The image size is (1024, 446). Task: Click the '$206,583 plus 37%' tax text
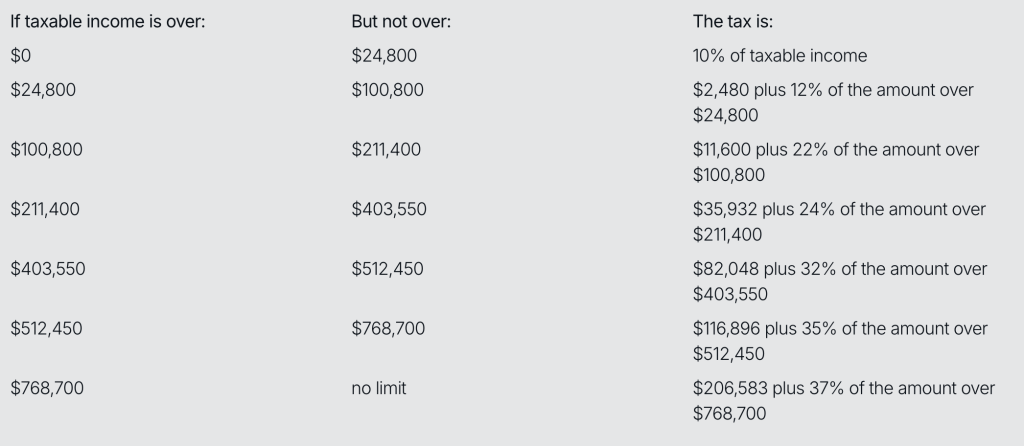(x=844, y=400)
